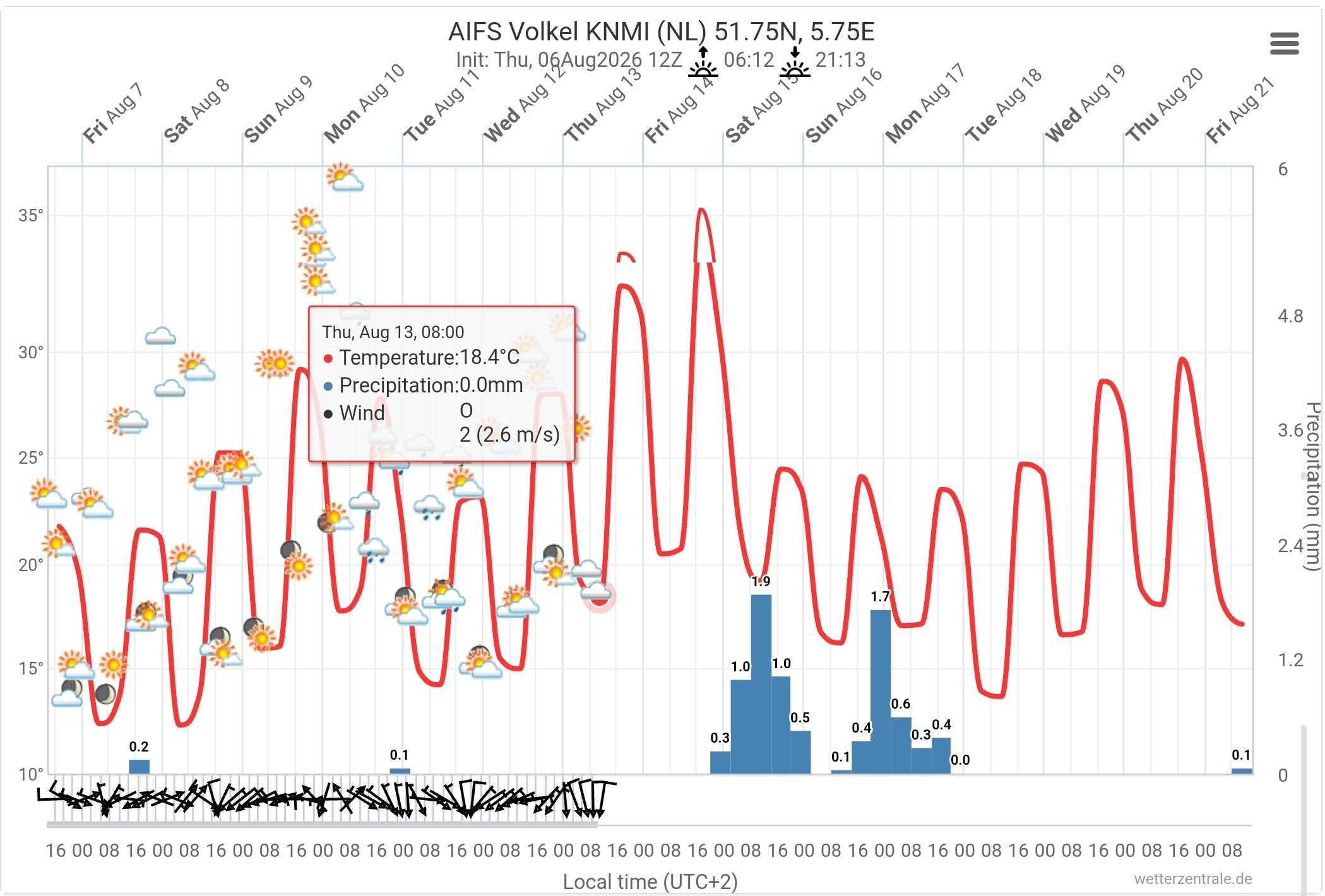
Task: Select the 'Tue Aug 11' date label
Action: click(x=442, y=106)
